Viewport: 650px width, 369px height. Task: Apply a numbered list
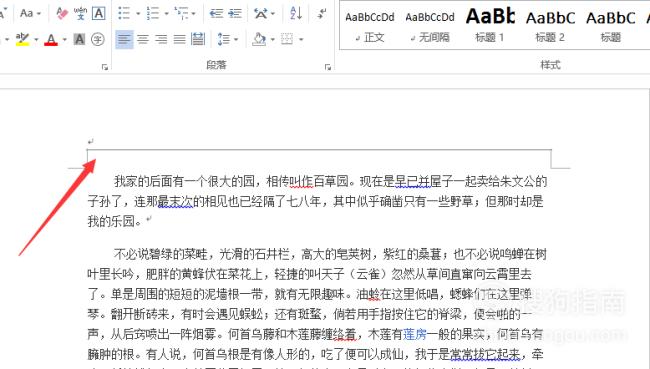[152, 14]
